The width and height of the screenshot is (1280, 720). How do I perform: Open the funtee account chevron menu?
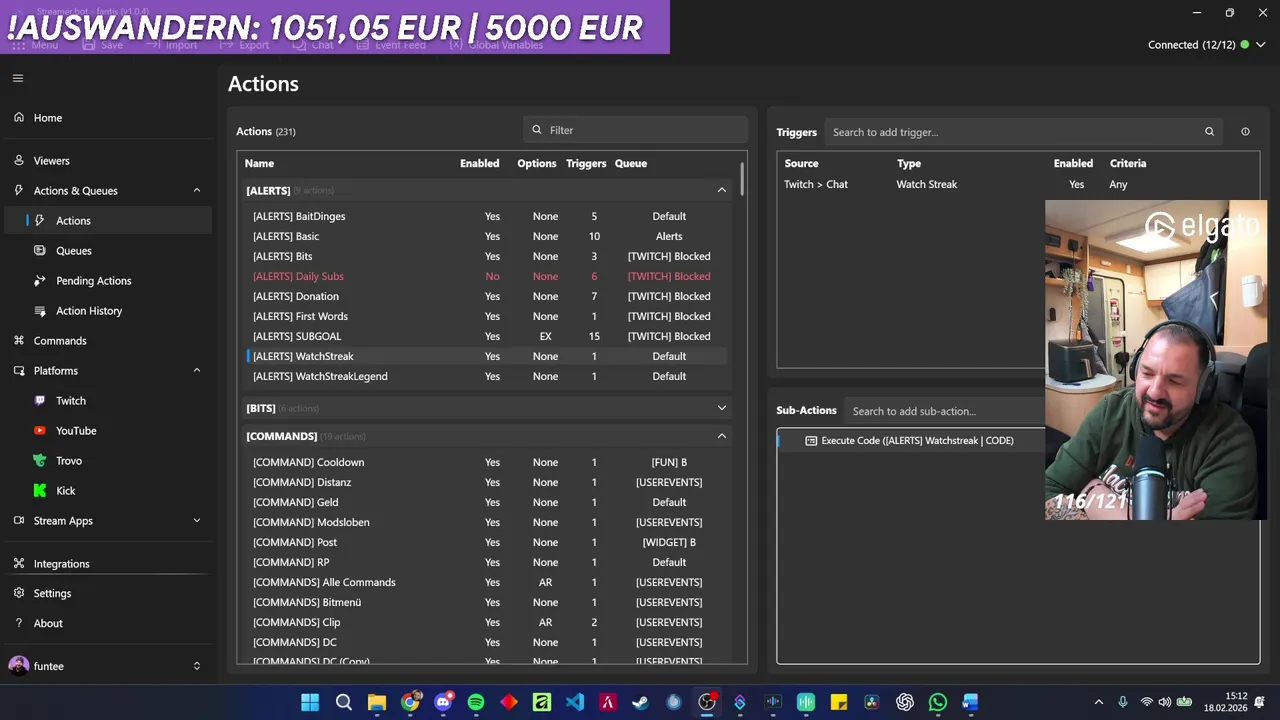coord(196,666)
